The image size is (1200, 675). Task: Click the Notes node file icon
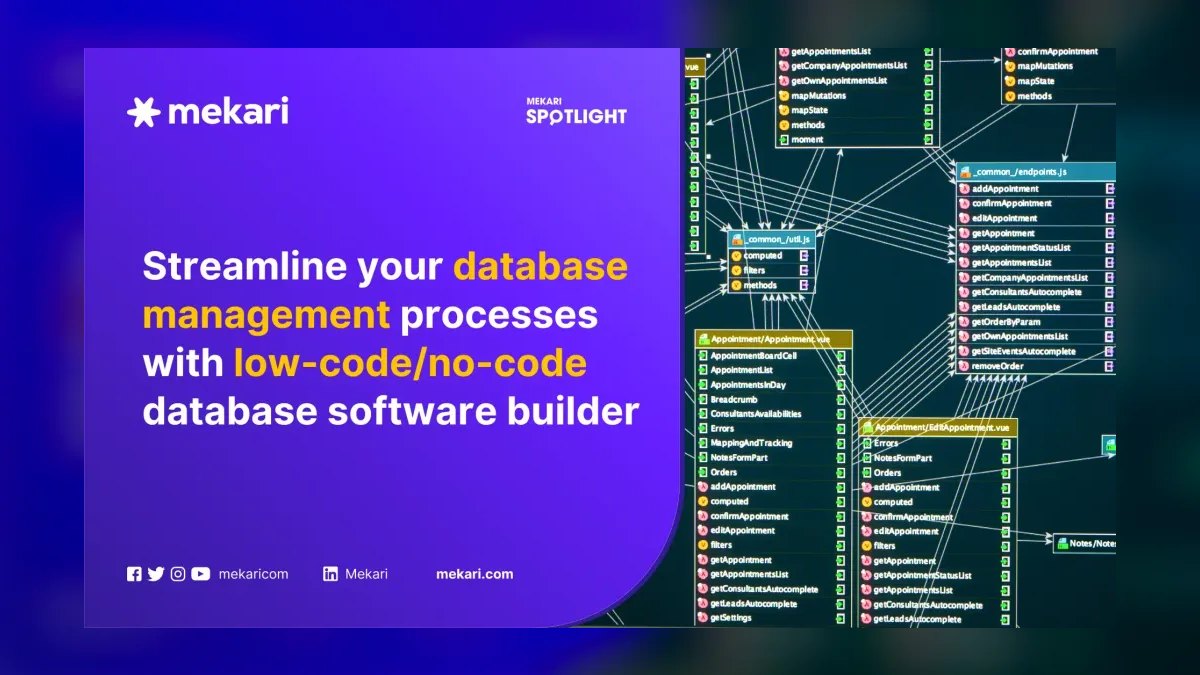pyautogui.click(x=1062, y=543)
